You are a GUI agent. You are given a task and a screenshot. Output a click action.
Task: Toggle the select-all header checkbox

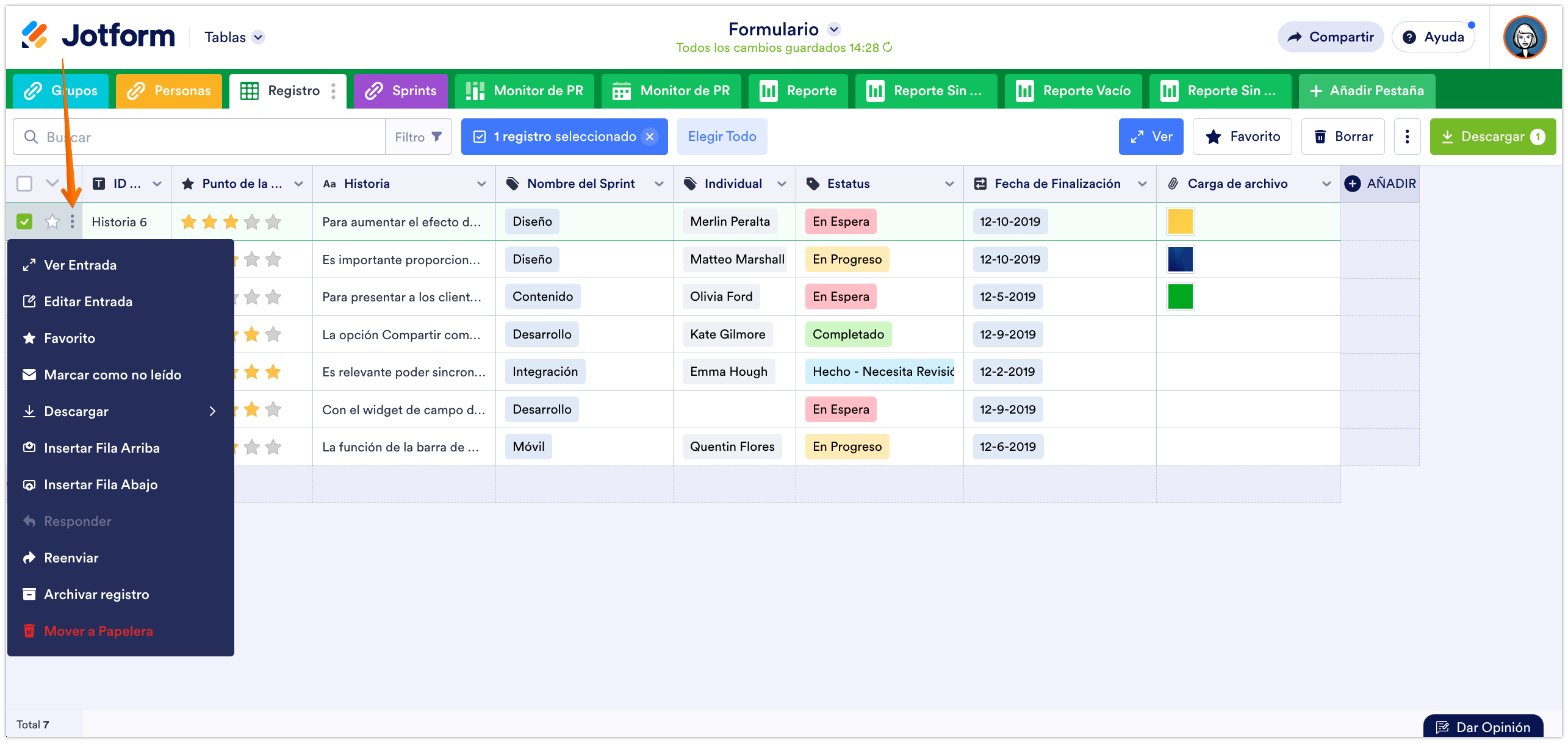[x=24, y=184]
